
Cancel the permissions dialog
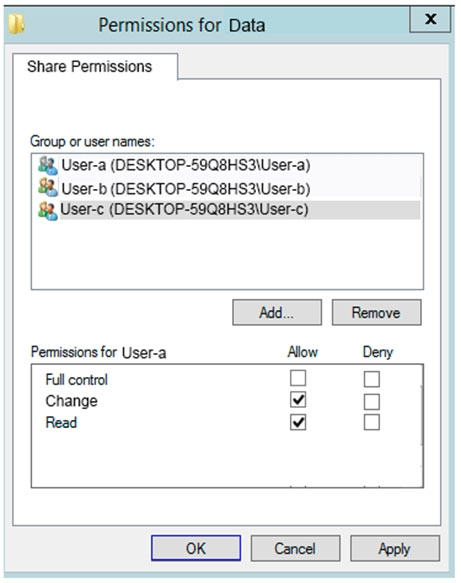coord(296,548)
